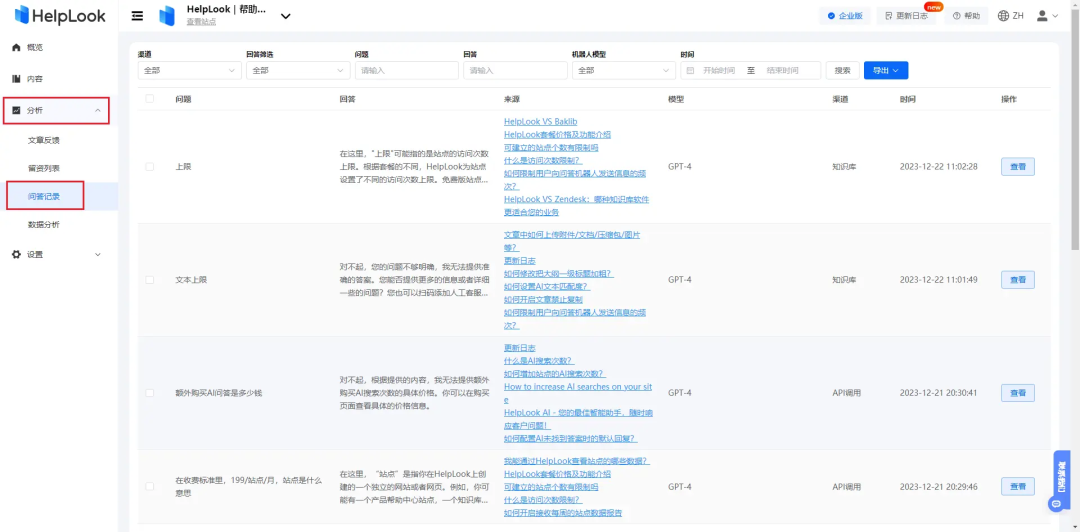Click the calendar icon in the 时间 range field
This screenshot has width=1080, height=532.
click(691, 70)
